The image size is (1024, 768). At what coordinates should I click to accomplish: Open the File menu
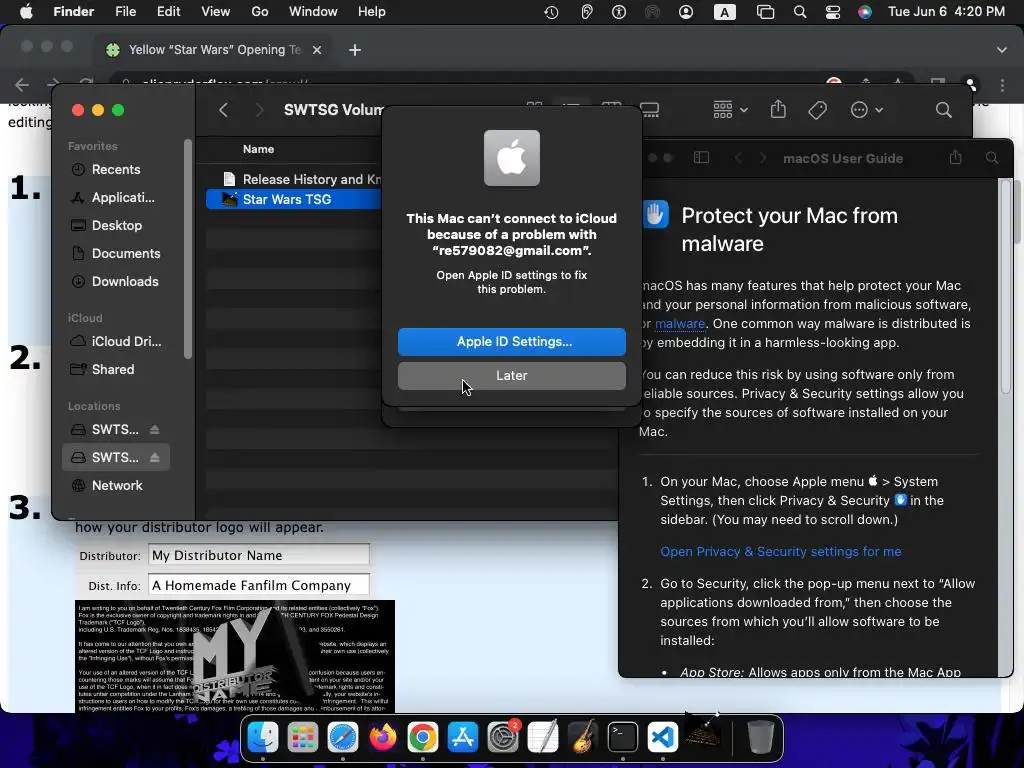pyautogui.click(x=125, y=12)
